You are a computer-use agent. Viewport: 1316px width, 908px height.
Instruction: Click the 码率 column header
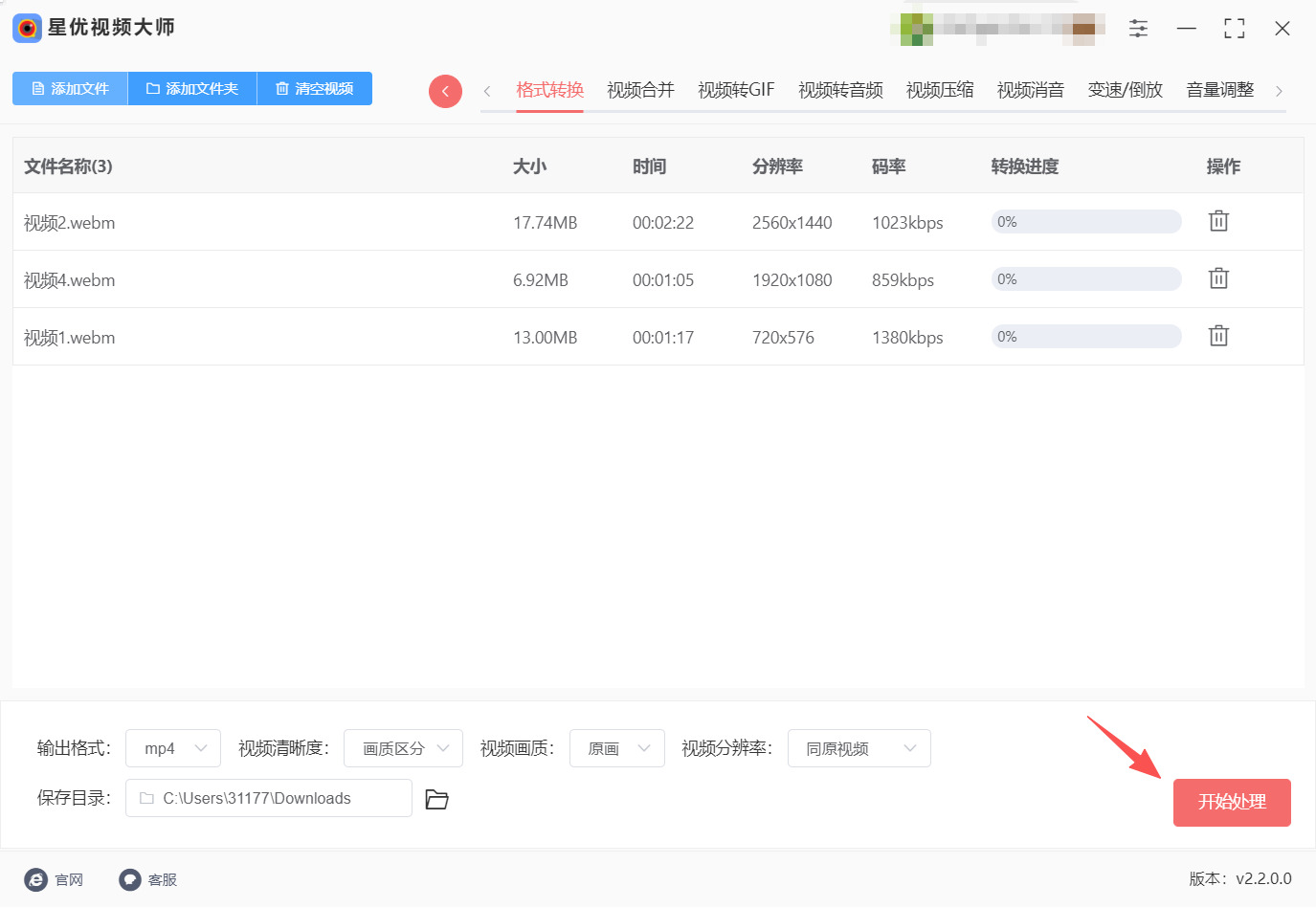(888, 166)
